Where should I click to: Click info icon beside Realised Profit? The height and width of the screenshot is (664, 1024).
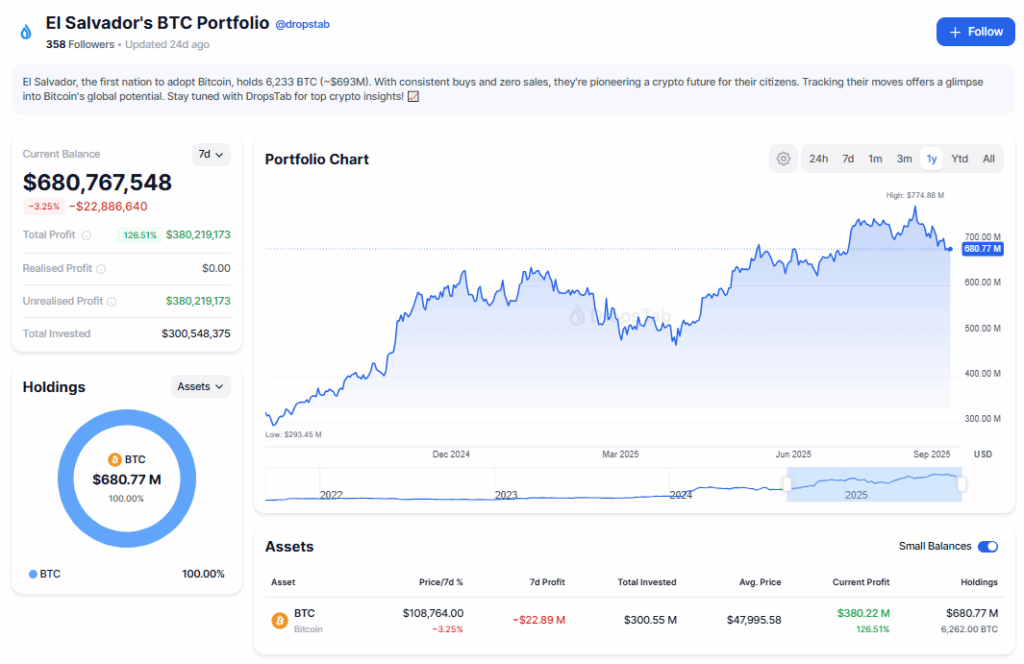(x=101, y=269)
